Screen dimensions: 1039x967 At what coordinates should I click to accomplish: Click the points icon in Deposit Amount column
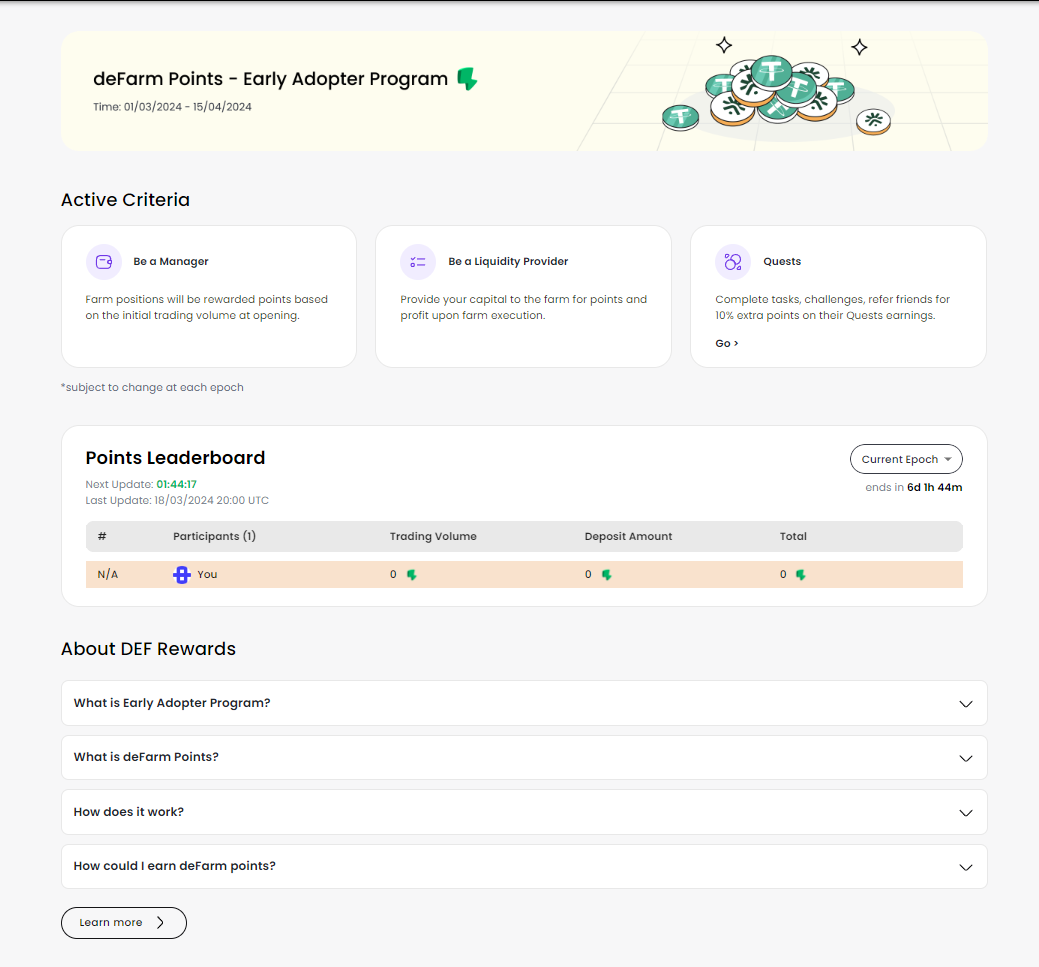pyautogui.click(x=606, y=575)
